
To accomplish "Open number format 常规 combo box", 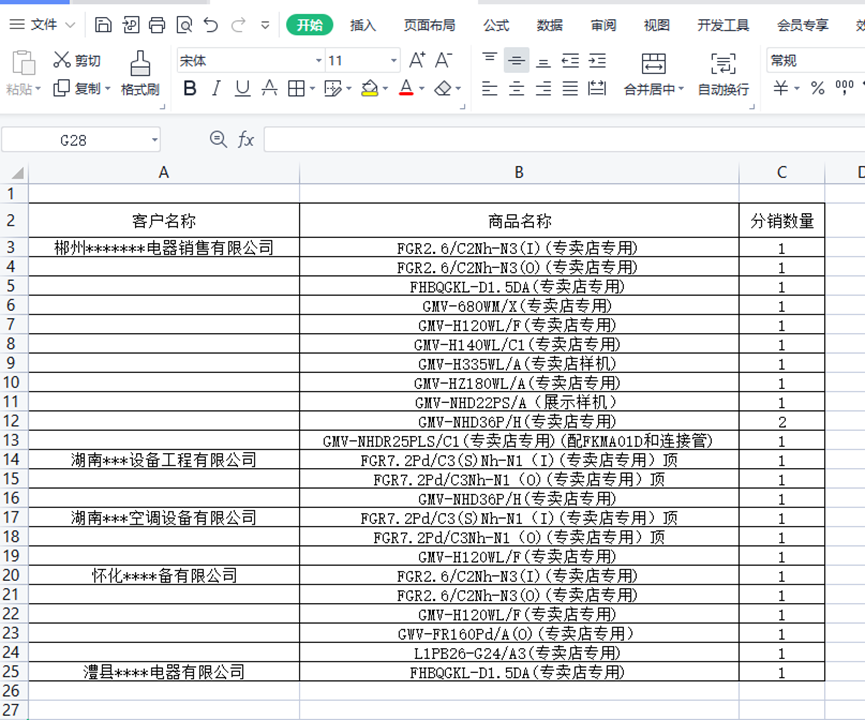I will (x=815, y=60).
